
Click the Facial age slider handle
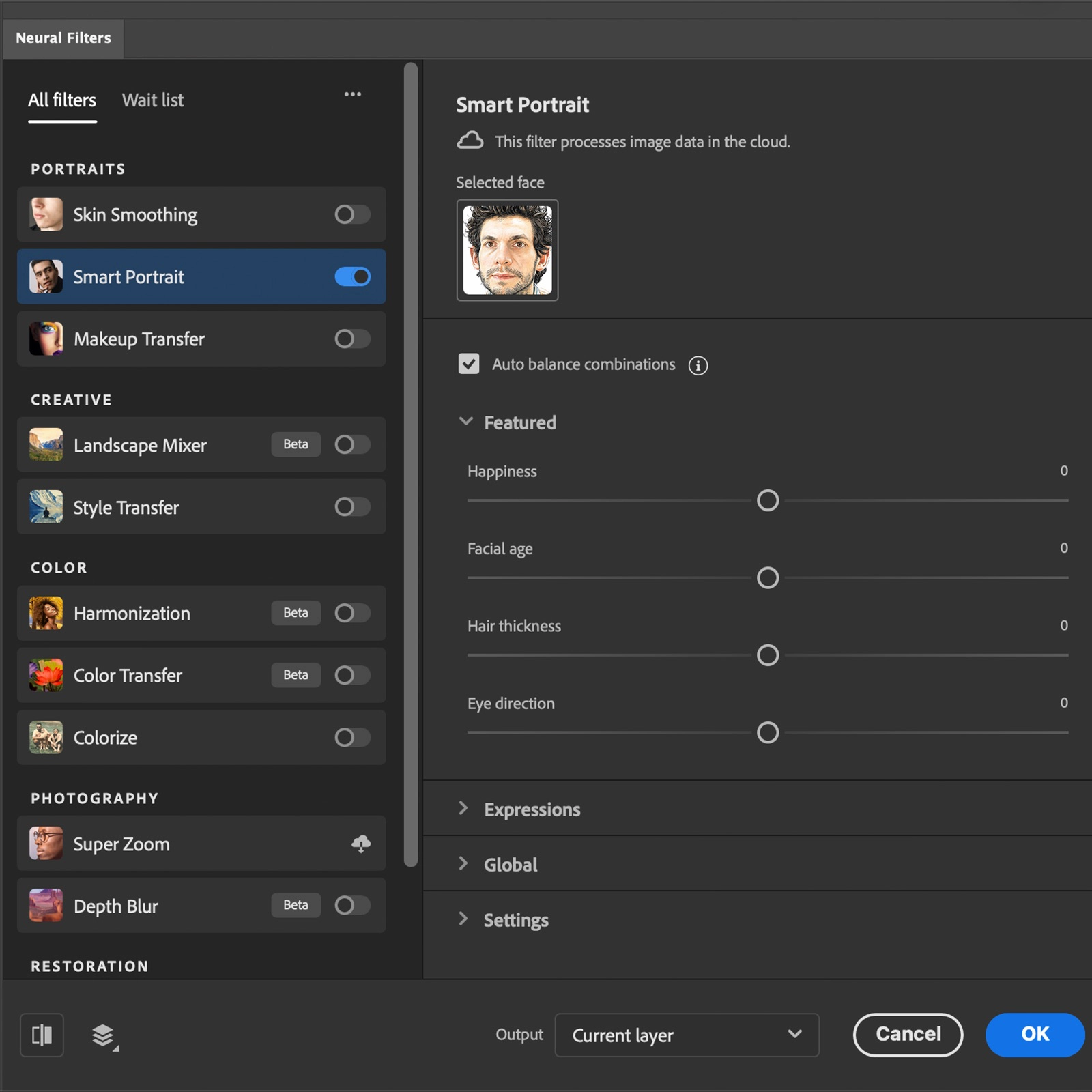768,577
